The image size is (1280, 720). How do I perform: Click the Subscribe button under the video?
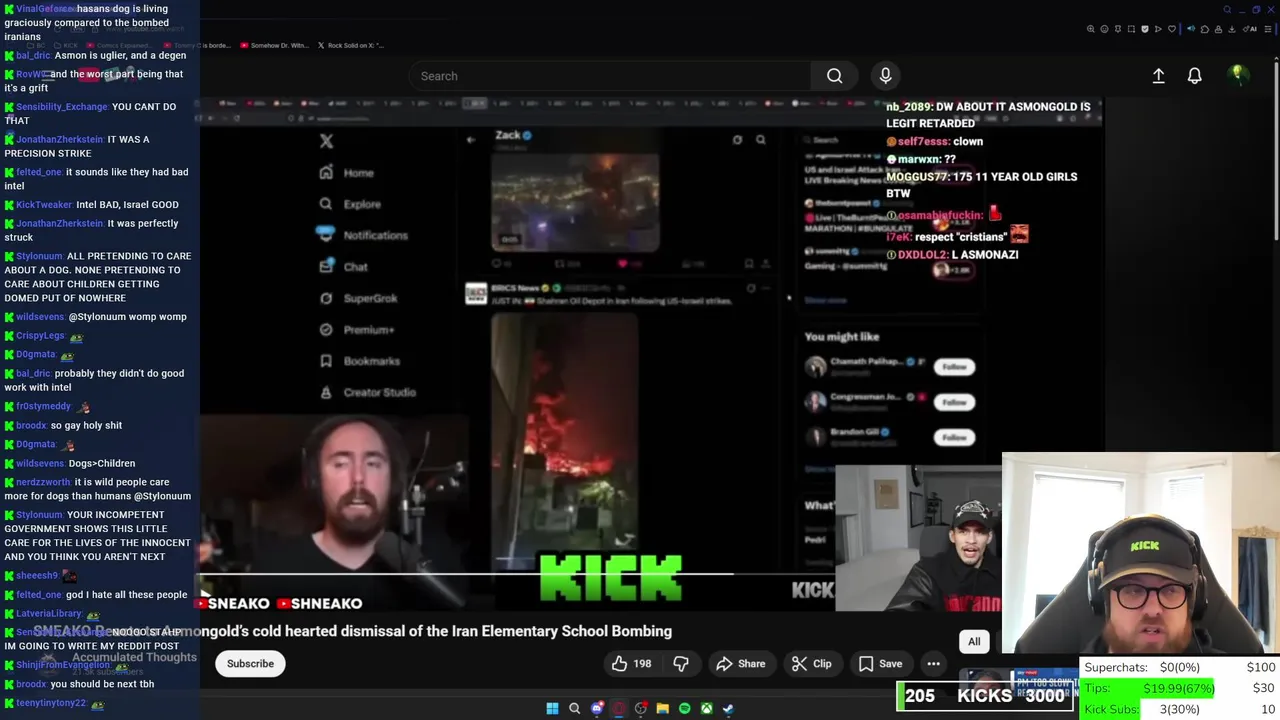coord(250,664)
